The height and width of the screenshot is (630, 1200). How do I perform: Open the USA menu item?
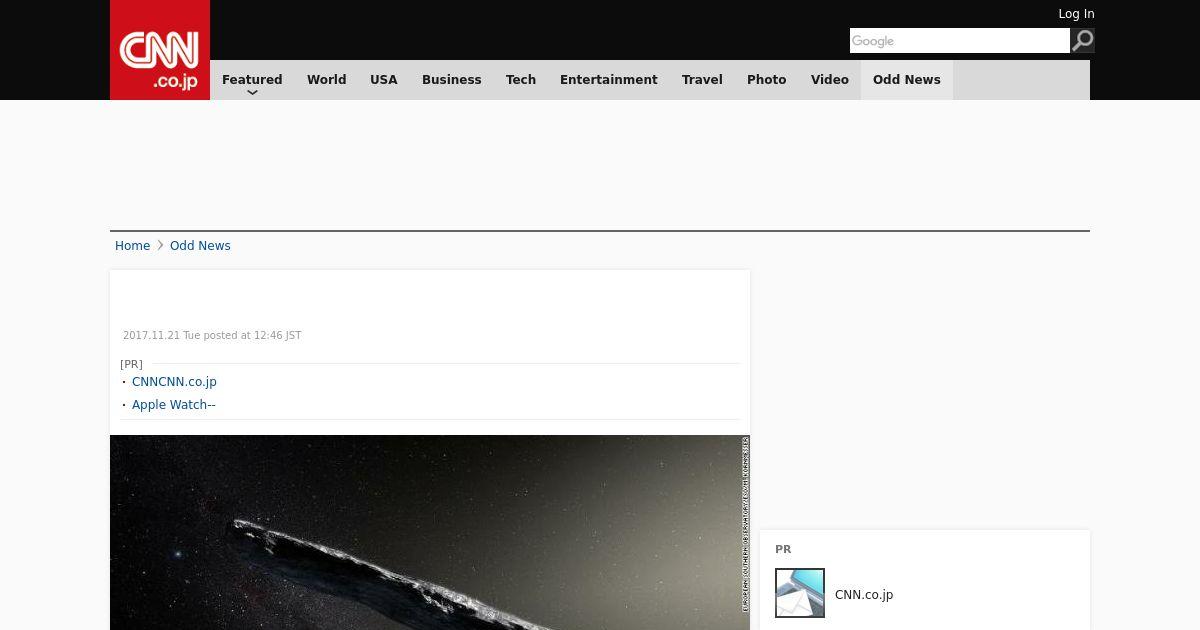[384, 80]
